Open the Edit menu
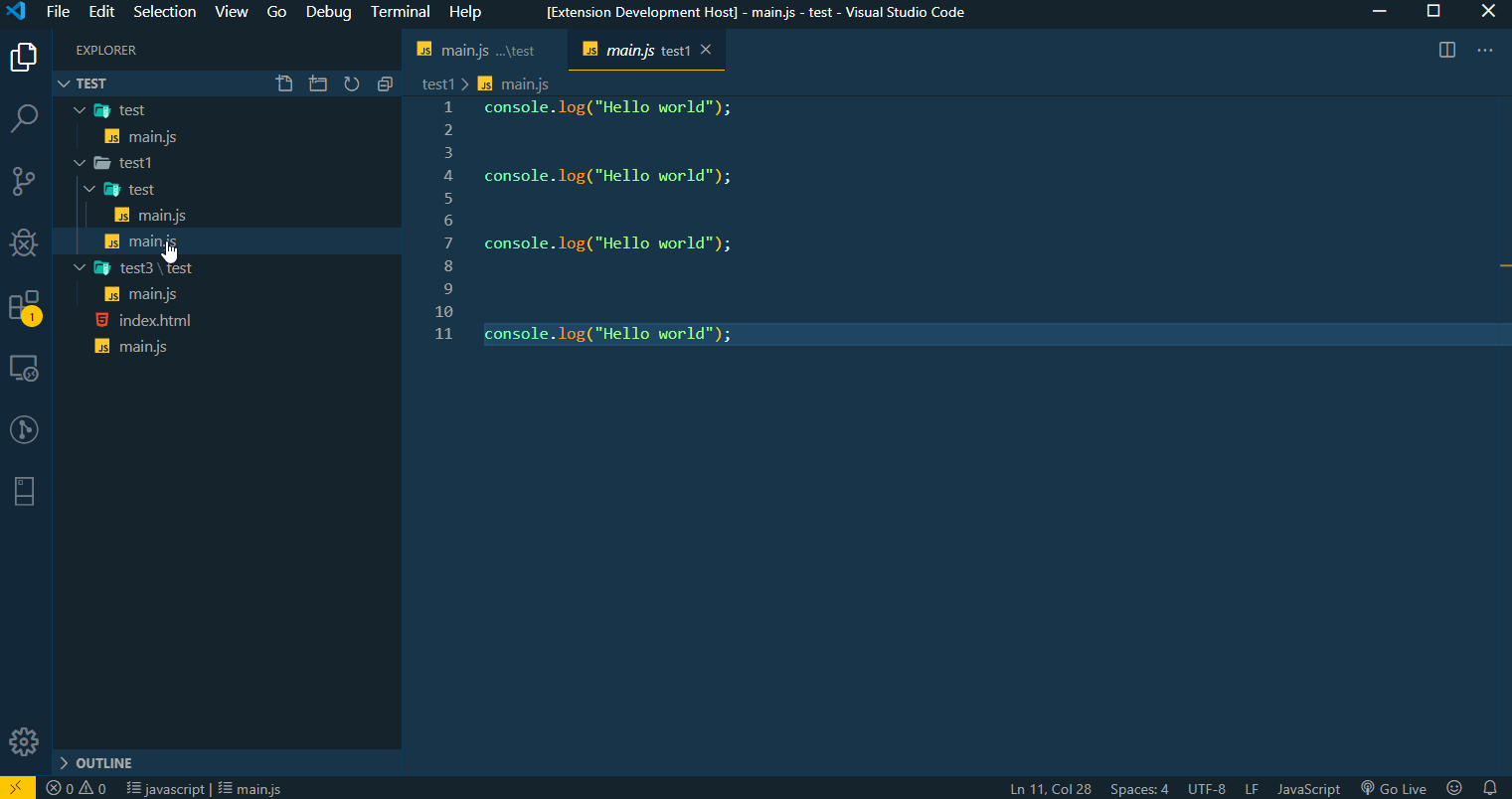The width and height of the screenshot is (1512, 799). pyautogui.click(x=101, y=12)
